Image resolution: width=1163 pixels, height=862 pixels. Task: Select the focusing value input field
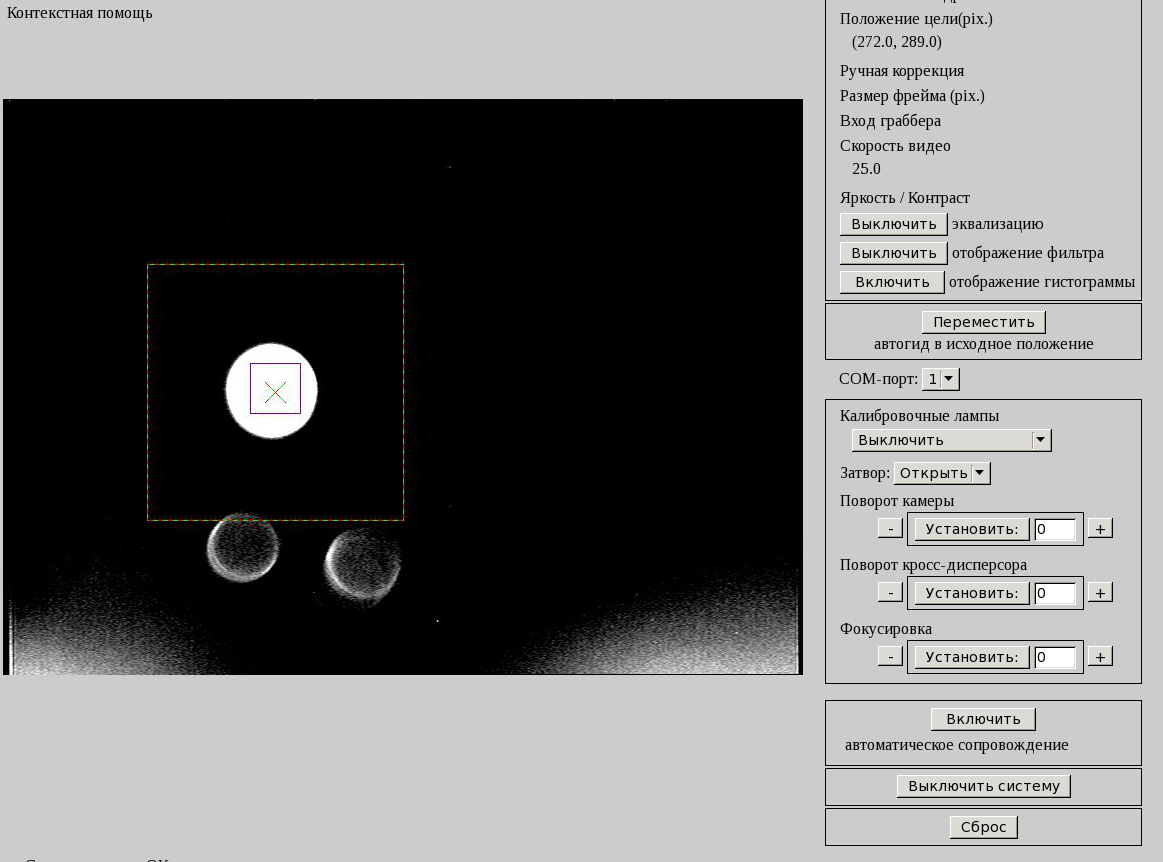[x=1055, y=657]
